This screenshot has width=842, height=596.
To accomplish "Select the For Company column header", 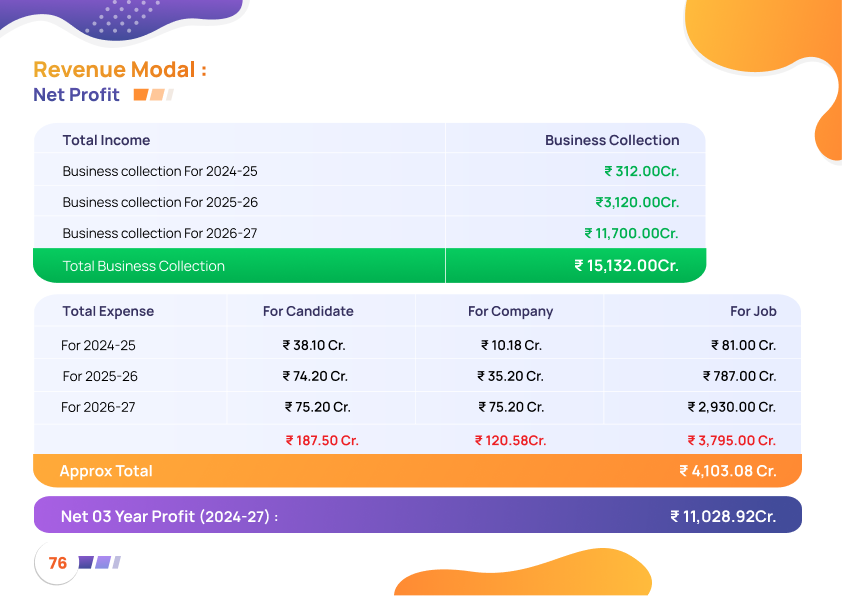I will pos(510,311).
